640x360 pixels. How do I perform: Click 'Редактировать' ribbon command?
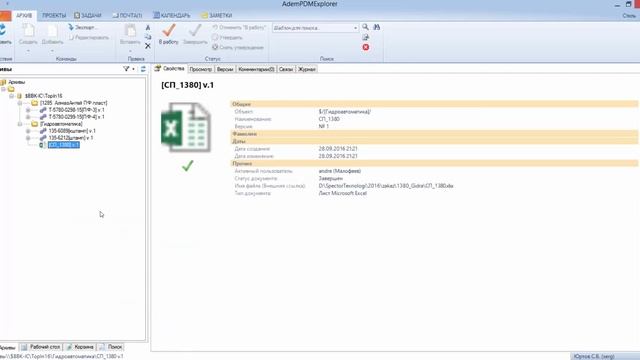click(x=89, y=38)
